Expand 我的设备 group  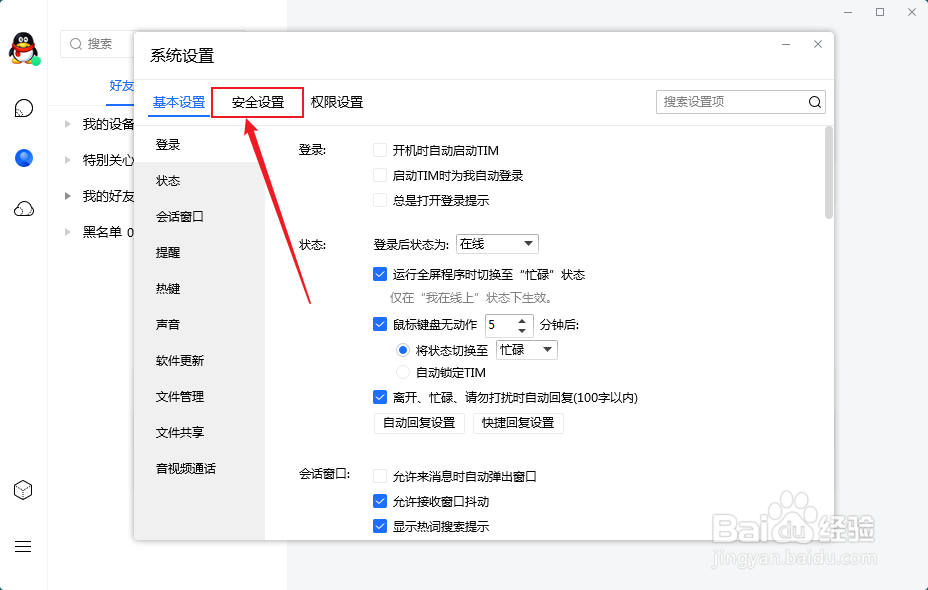click(x=67, y=124)
